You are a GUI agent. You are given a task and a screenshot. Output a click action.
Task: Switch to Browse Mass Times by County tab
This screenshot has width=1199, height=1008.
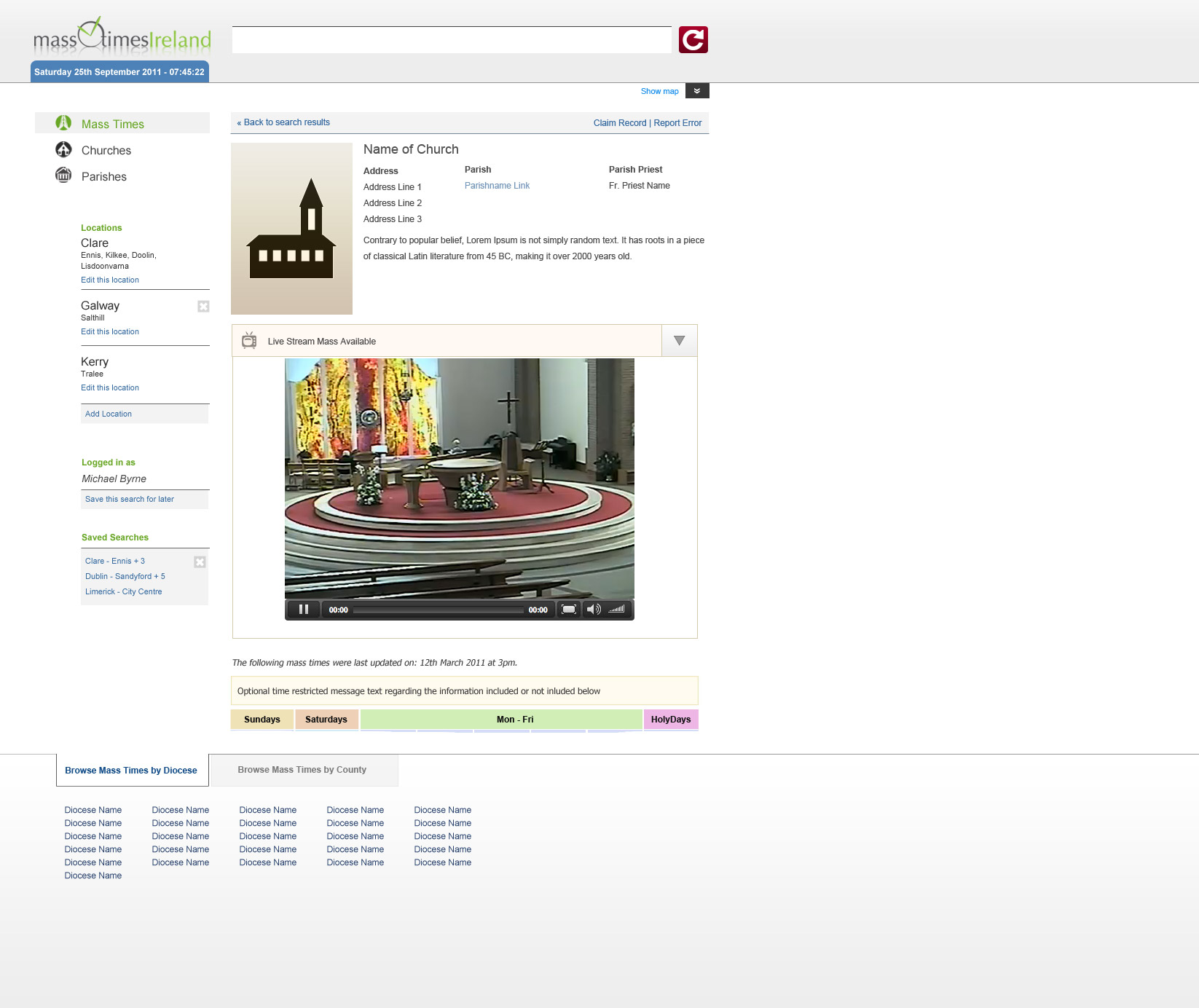click(302, 770)
